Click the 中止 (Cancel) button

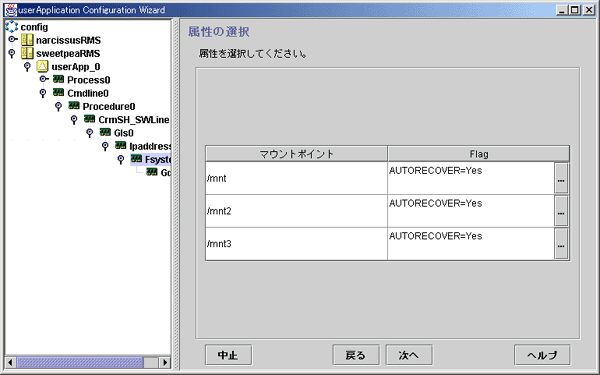click(228, 355)
